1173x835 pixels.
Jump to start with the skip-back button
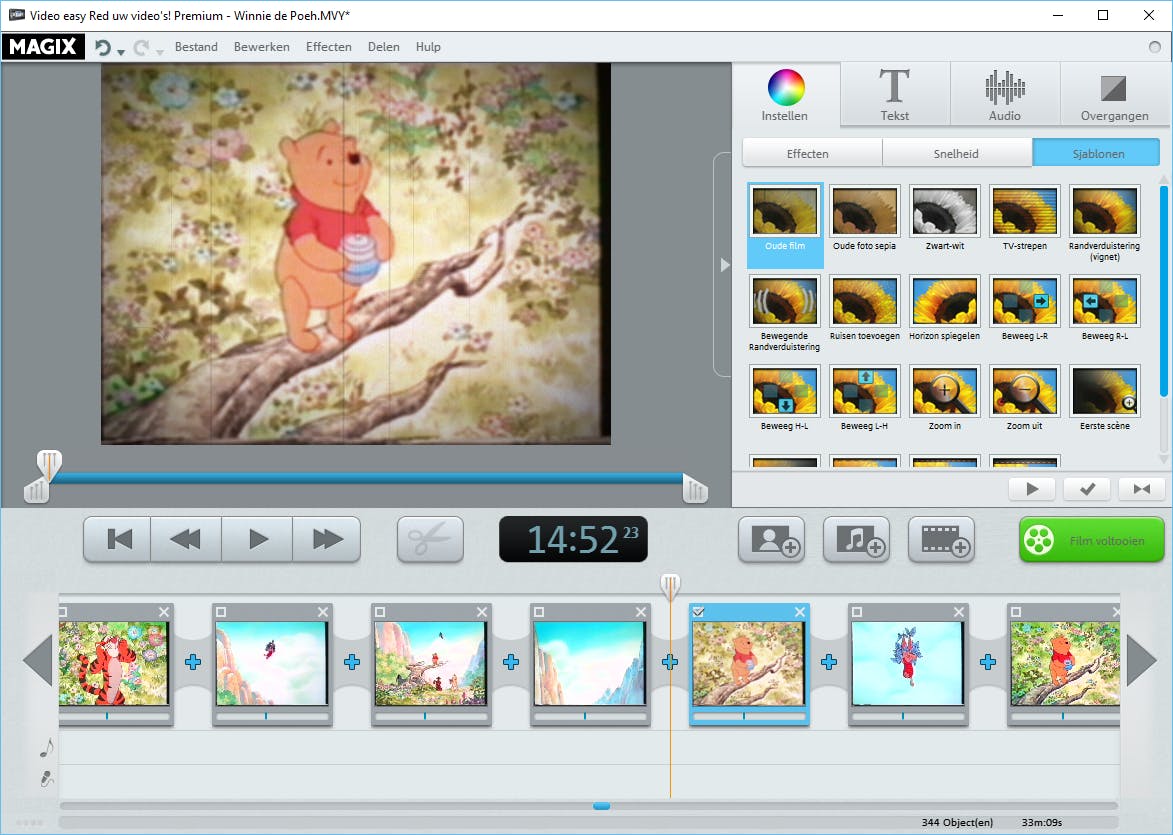pyautogui.click(x=118, y=539)
